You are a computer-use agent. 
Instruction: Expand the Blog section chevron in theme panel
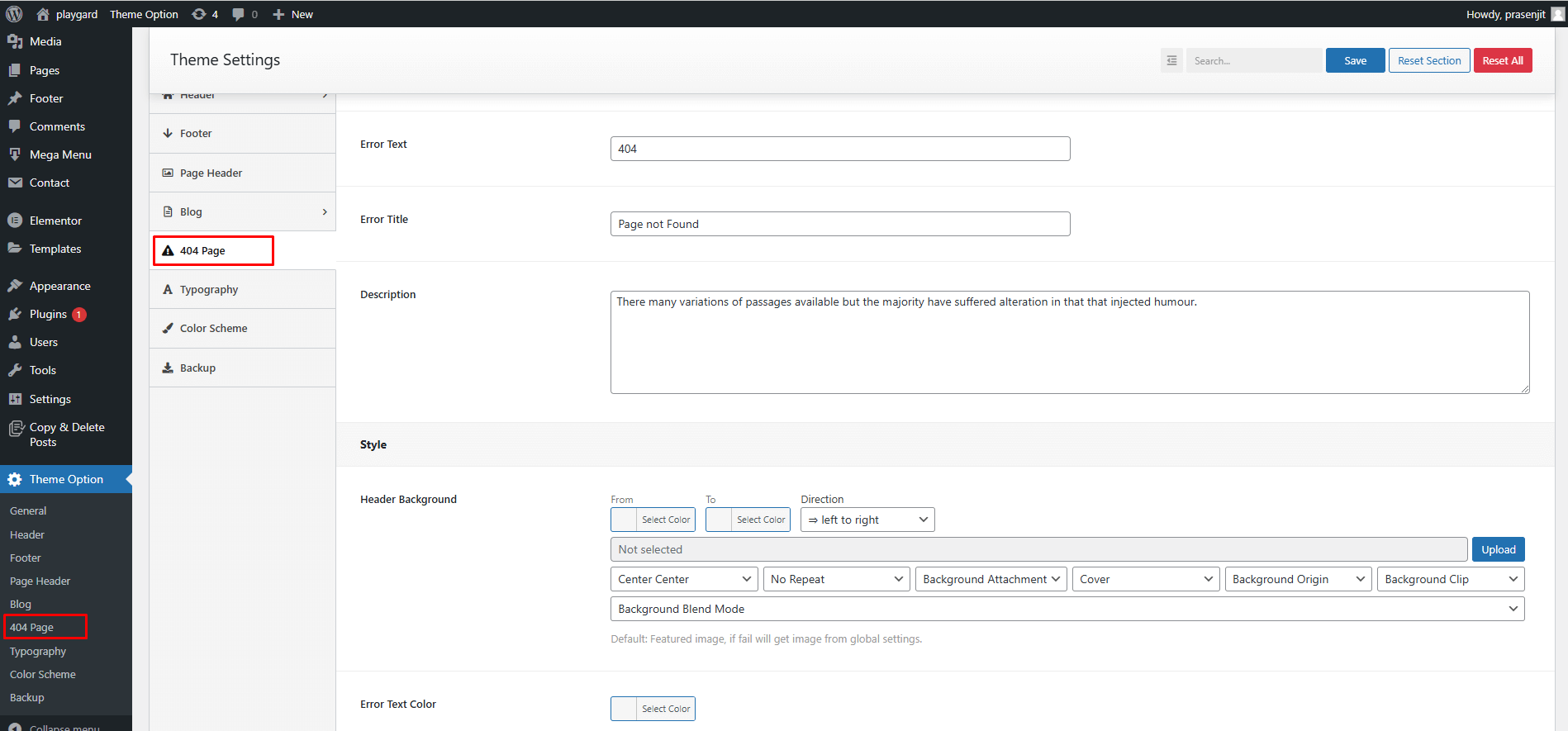point(325,211)
